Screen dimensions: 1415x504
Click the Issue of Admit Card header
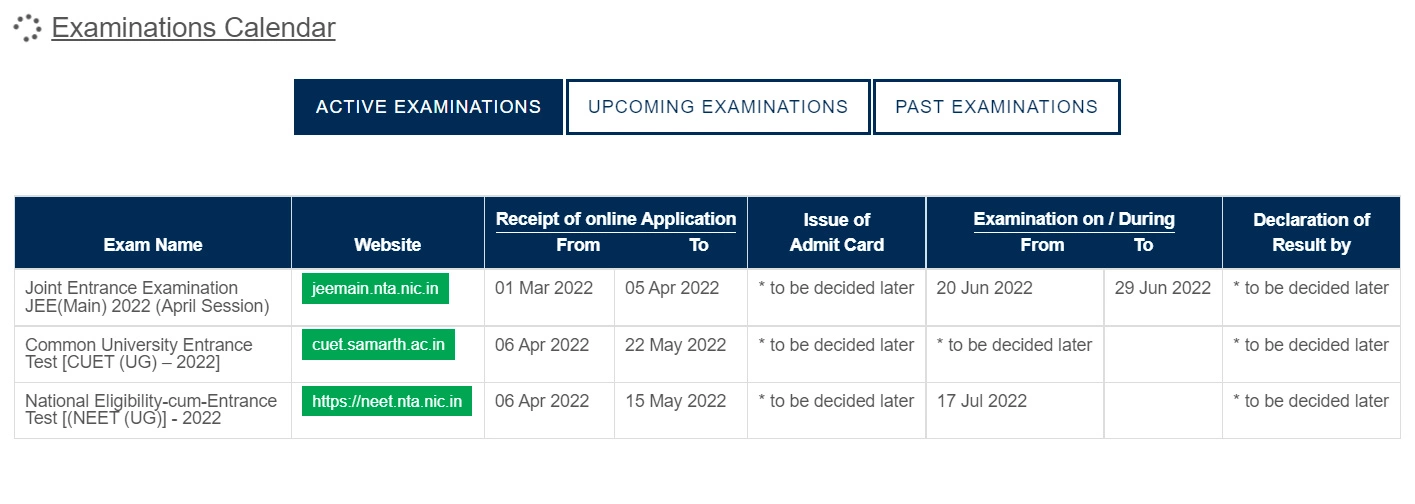click(x=837, y=232)
